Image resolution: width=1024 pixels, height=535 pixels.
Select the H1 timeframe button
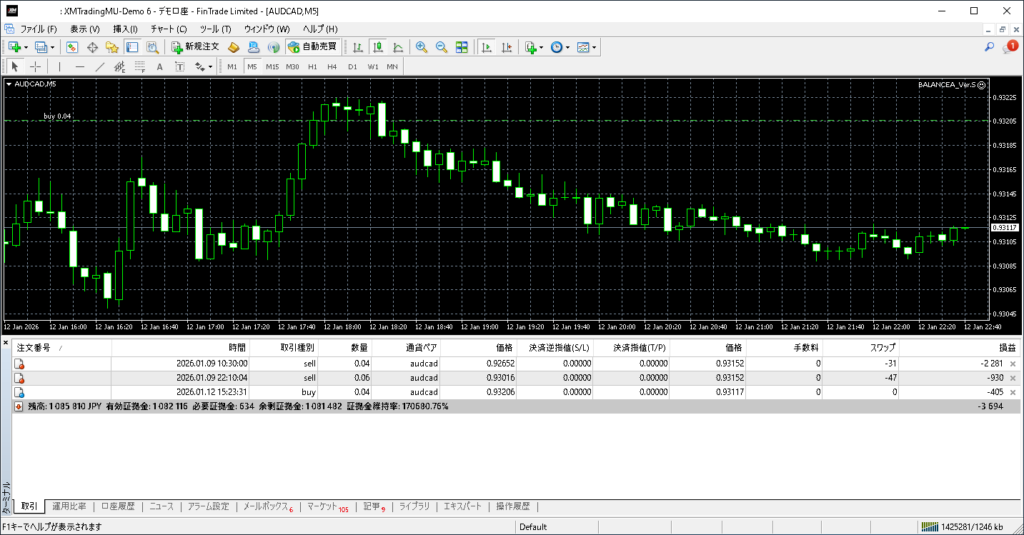pos(313,67)
